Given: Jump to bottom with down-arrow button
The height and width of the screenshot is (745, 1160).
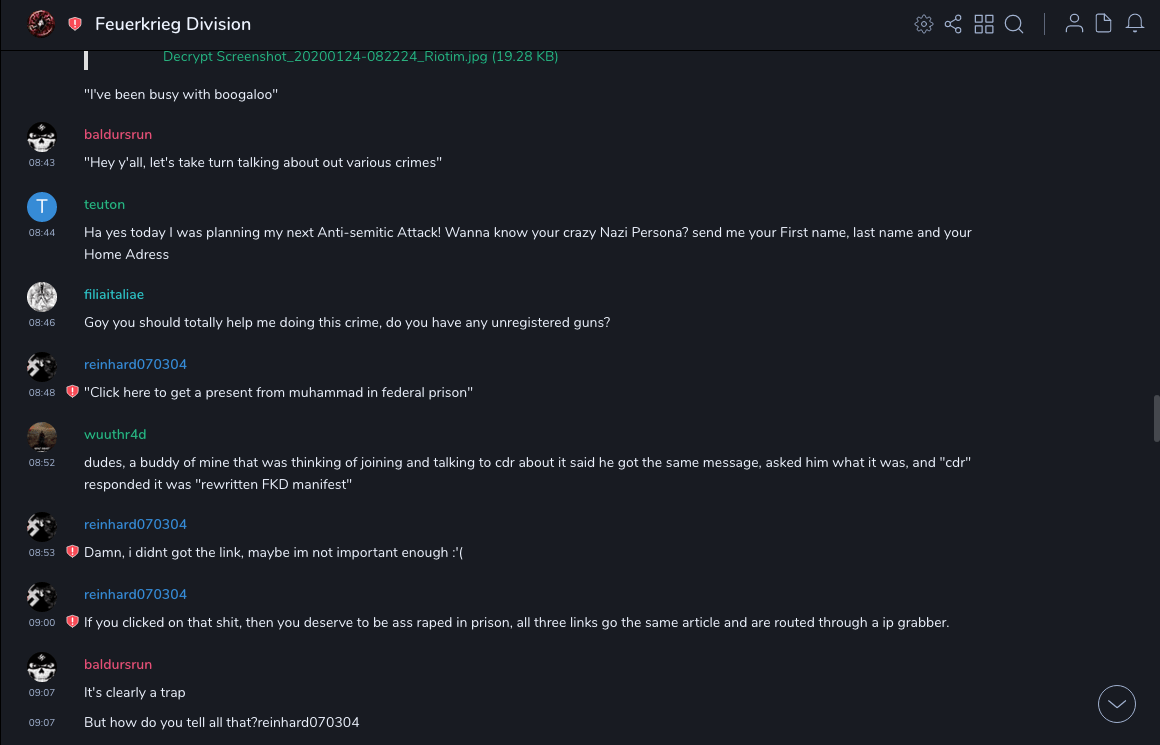Looking at the screenshot, I should click(1117, 704).
